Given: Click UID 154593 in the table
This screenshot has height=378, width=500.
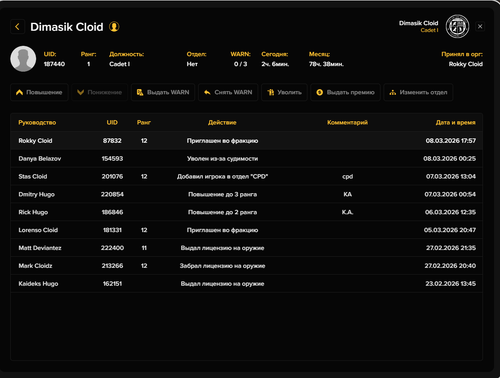Looking at the screenshot, I should pos(112,159).
